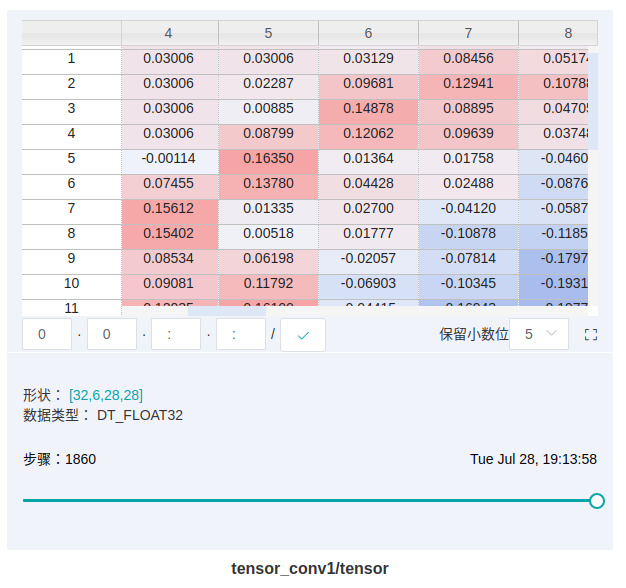Viewport: 626px width, 588px height.
Task: Select column header 4
Action: pos(168,33)
